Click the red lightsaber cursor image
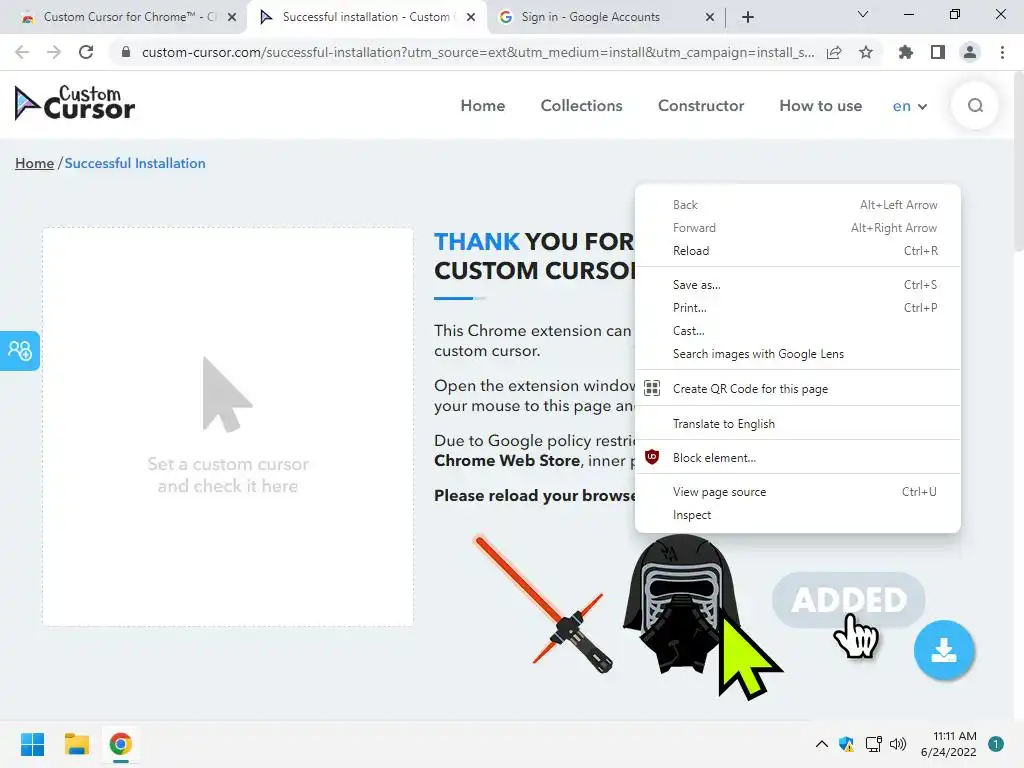 [543, 604]
